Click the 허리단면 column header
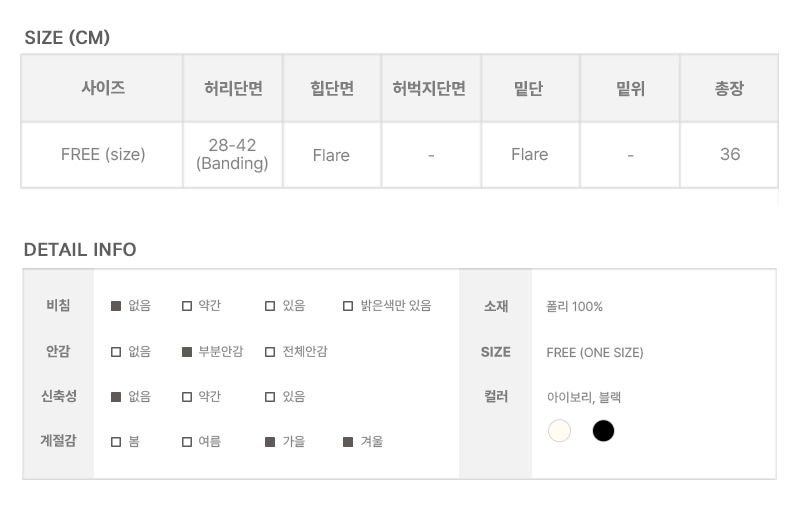The image size is (800, 528). tap(233, 88)
